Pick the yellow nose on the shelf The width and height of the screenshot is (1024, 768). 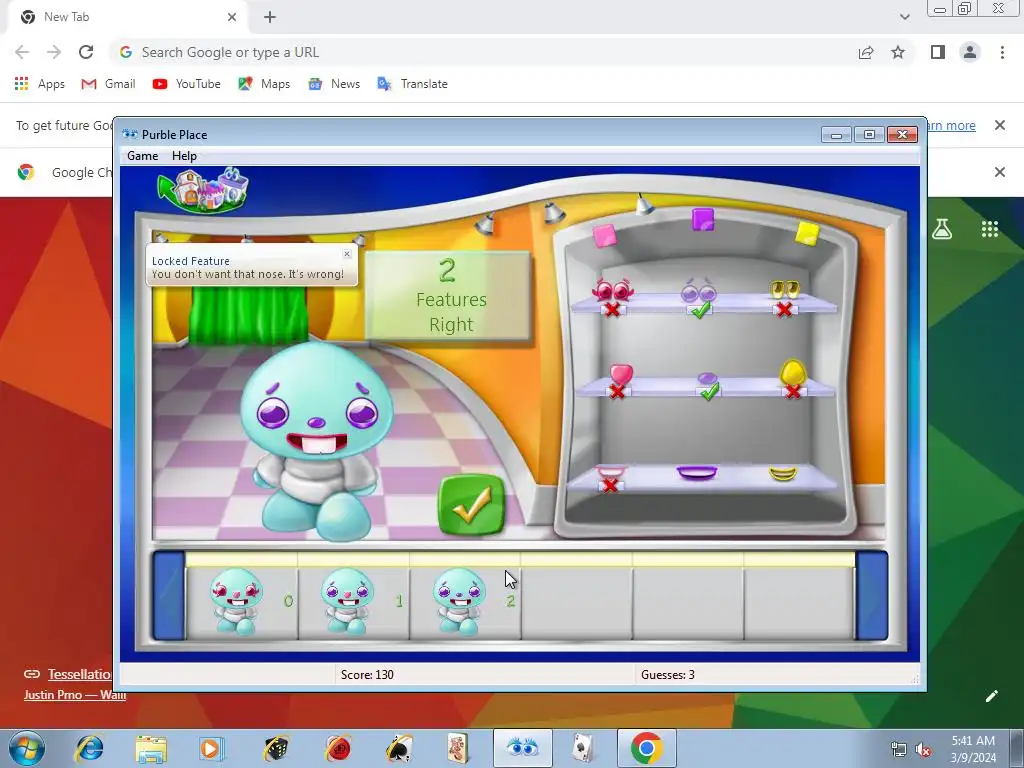[792, 372]
